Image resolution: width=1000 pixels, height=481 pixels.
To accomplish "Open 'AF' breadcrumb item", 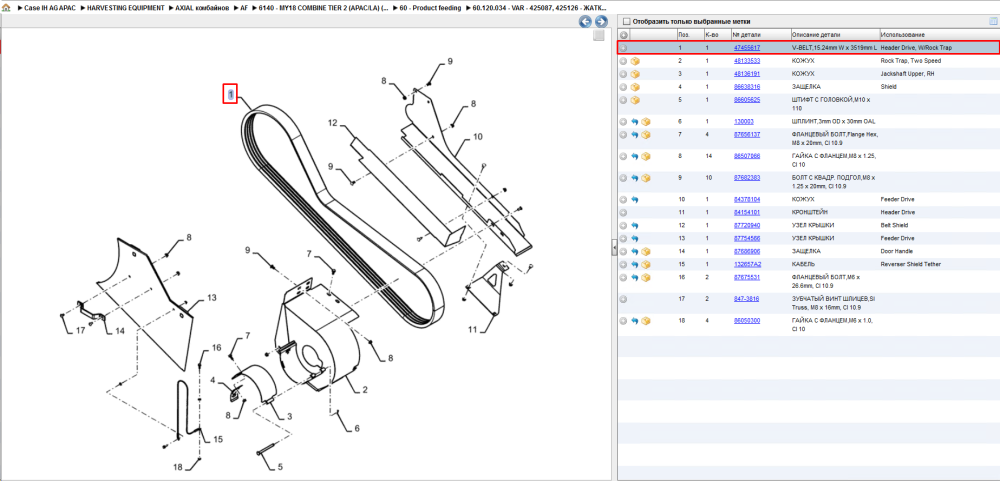I will click(x=244, y=8).
